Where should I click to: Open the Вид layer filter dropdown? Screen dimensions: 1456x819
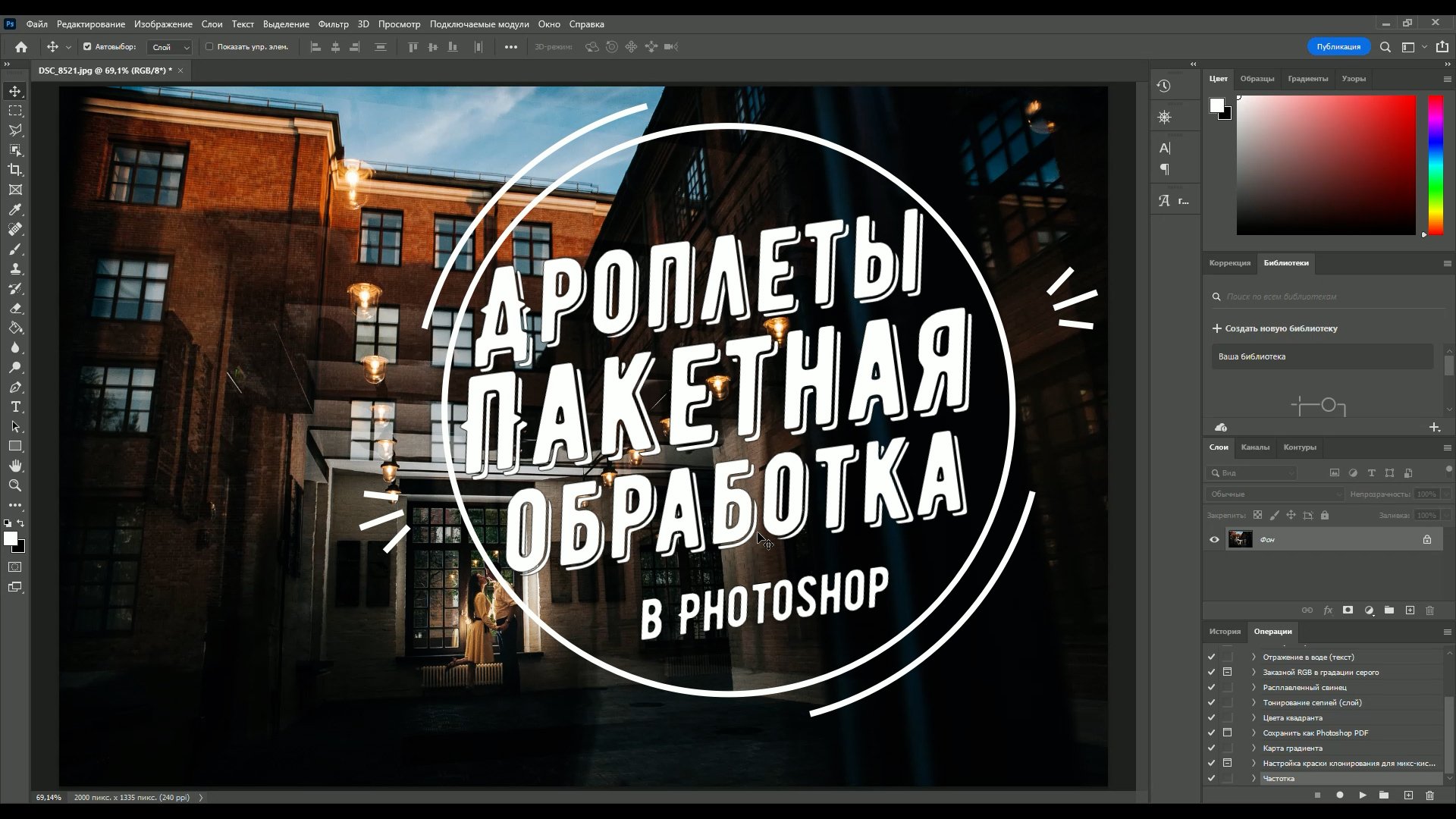[x=1251, y=472]
